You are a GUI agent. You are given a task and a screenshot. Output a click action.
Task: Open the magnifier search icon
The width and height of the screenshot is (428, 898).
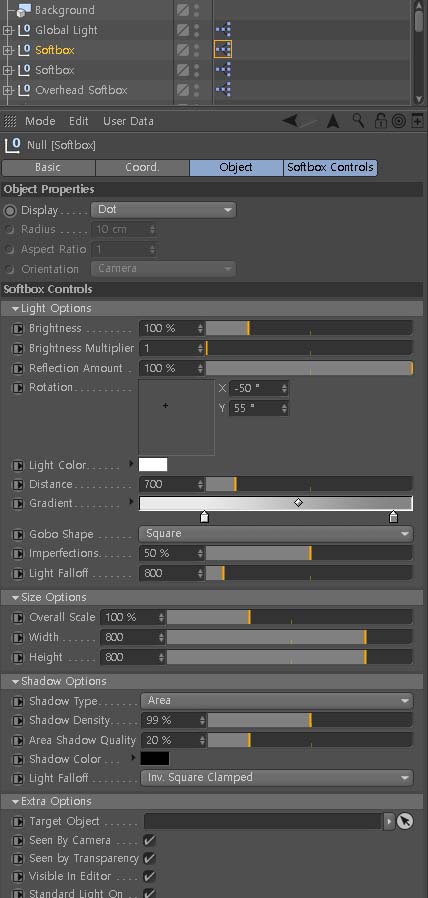[358, 121]
